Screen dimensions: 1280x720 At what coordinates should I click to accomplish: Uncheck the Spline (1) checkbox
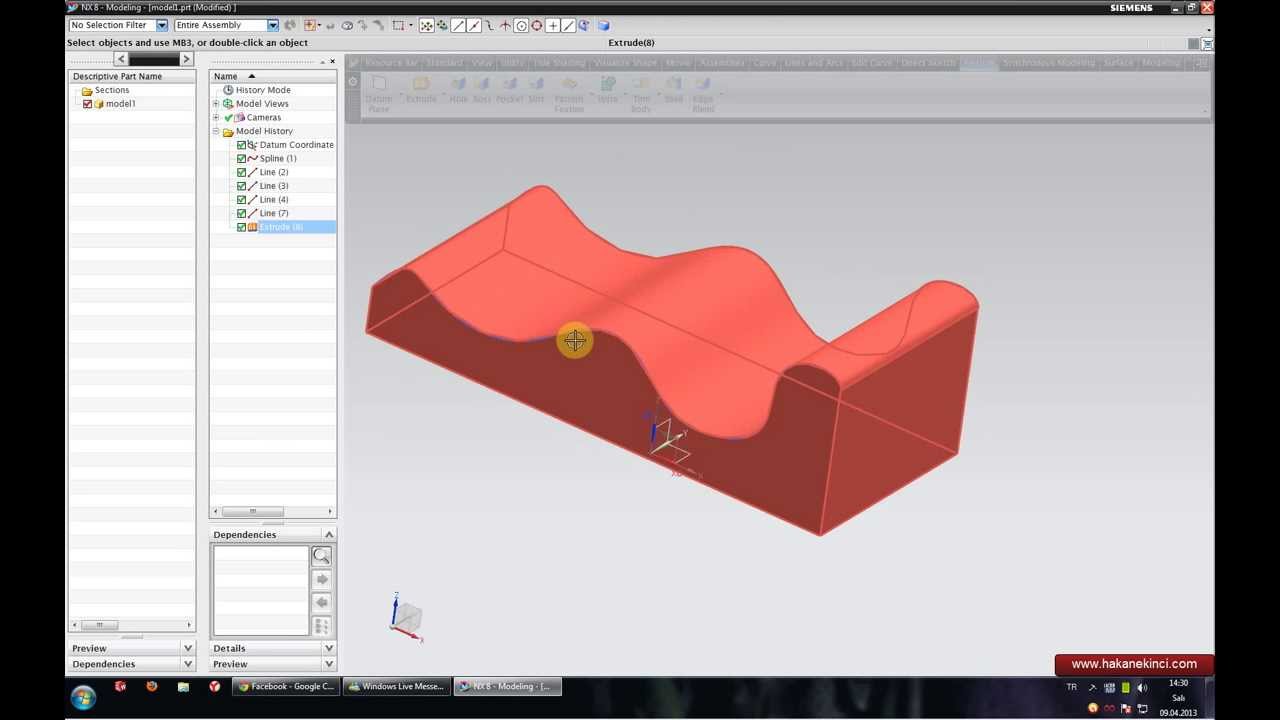coord(241,159)
